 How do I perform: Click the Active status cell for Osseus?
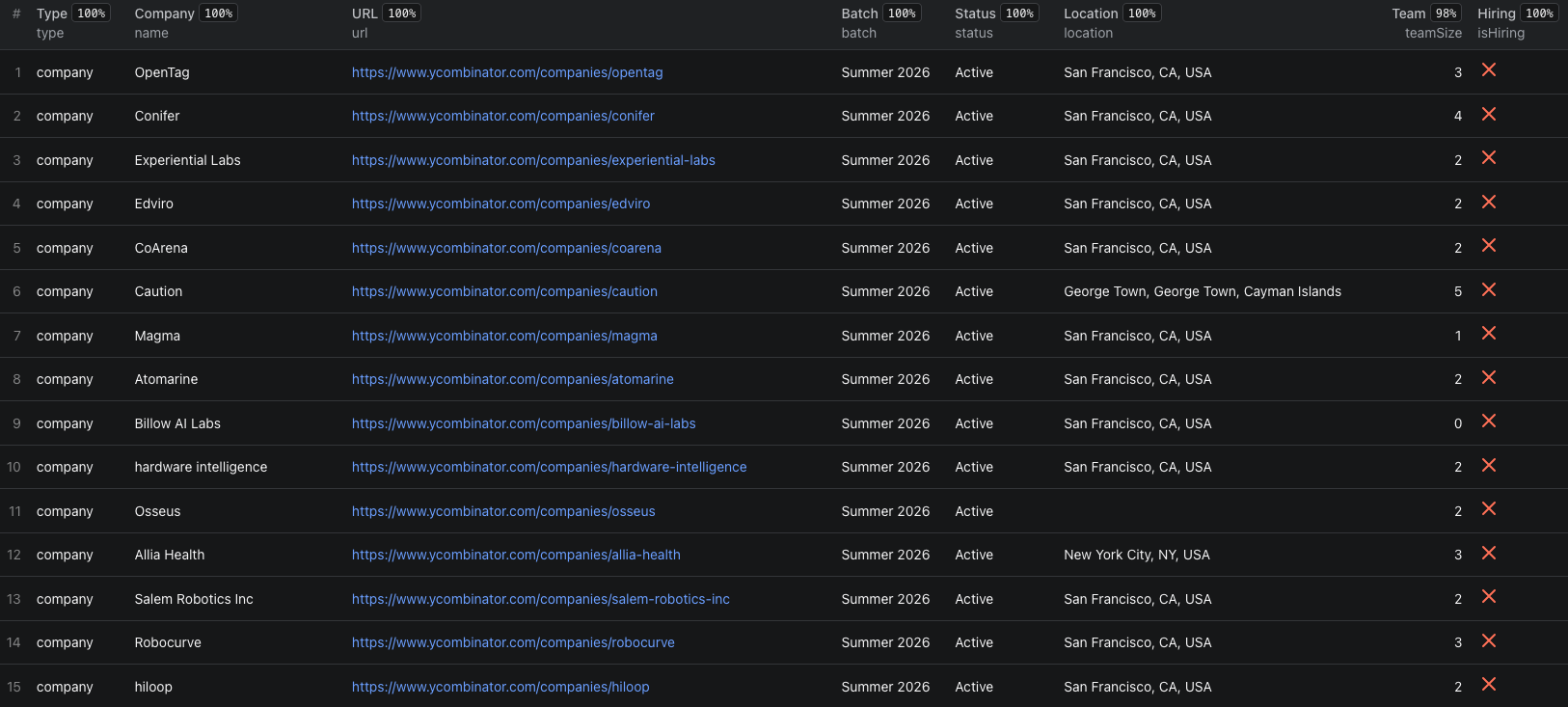coord(974,511)
